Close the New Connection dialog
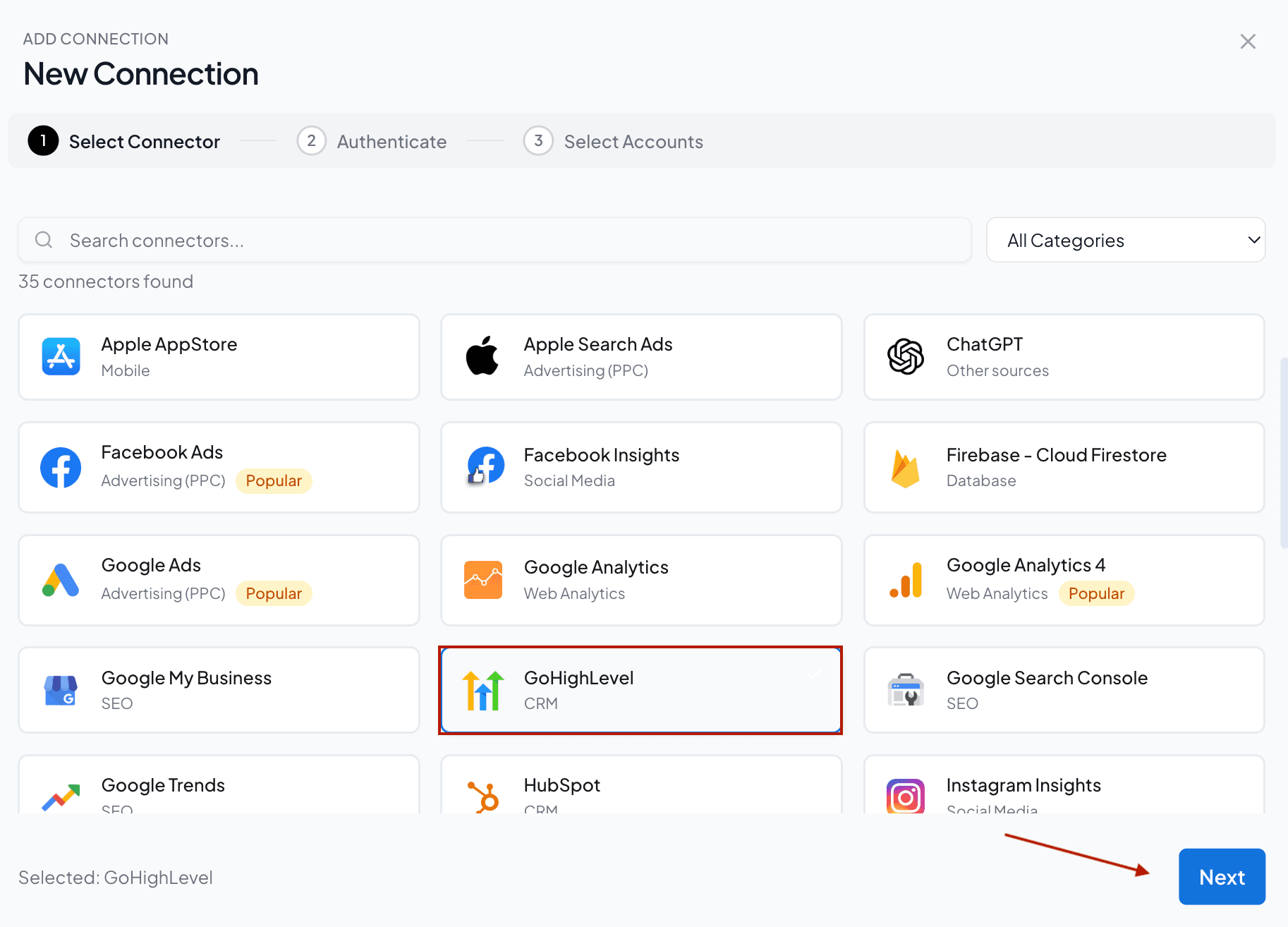This screenshot has height=927, width=1288. click(1248, 42)
